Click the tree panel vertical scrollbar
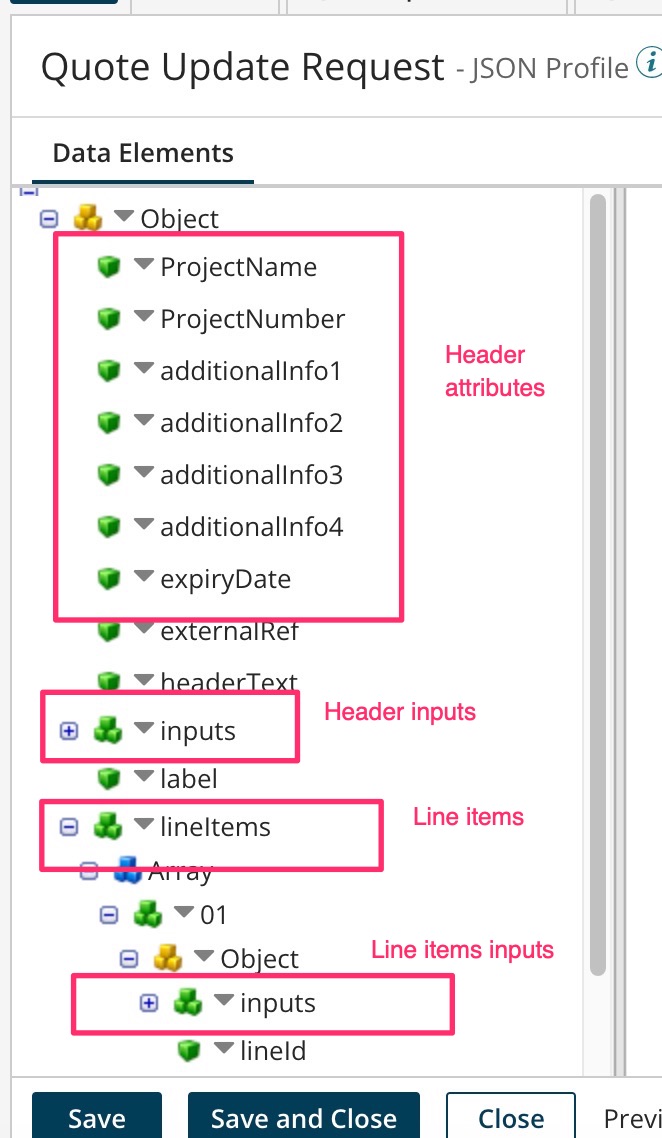The image size is (662, 1138). coord(598,580)
